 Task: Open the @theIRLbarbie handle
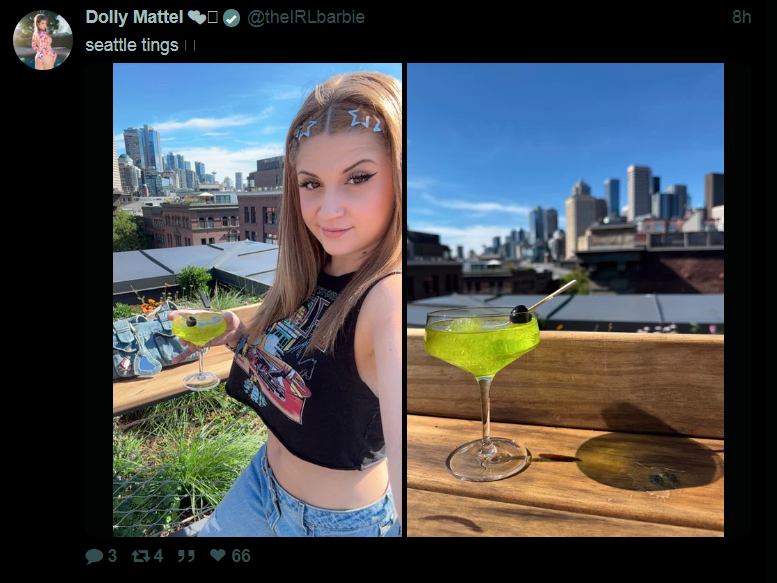(306, 17)
